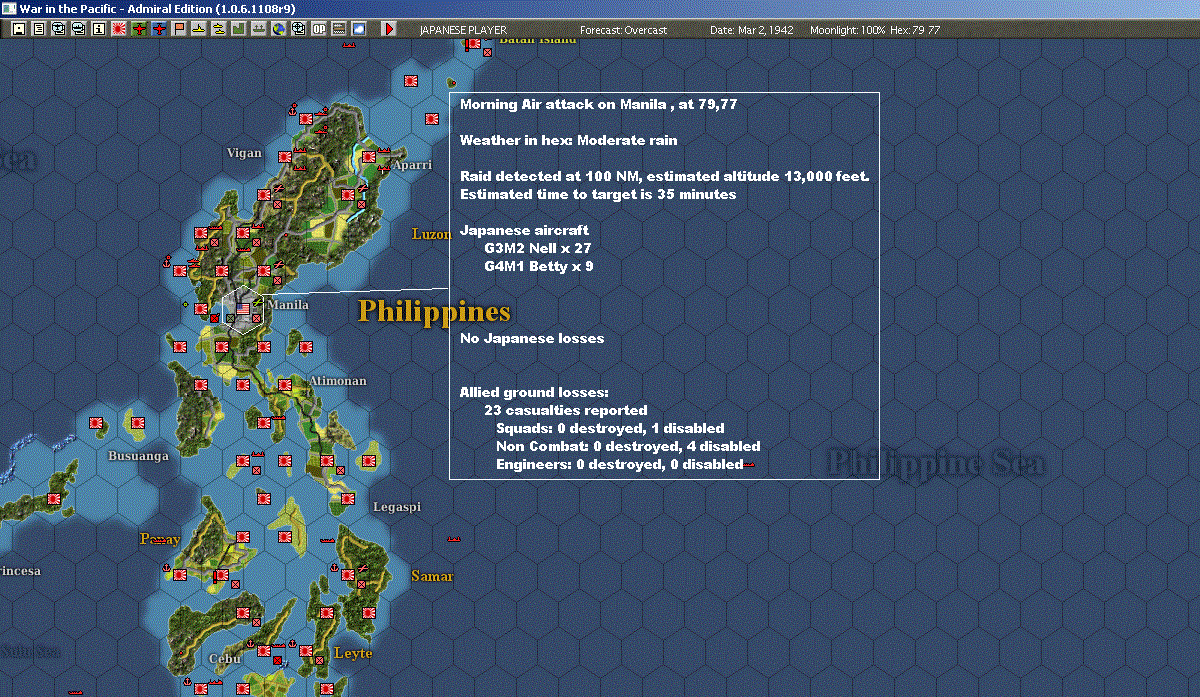This screenshot has width=1200, height=697.
Task: Click the 'G3M2 Nell x 27' aircraft line
Action: pos(538,248)
